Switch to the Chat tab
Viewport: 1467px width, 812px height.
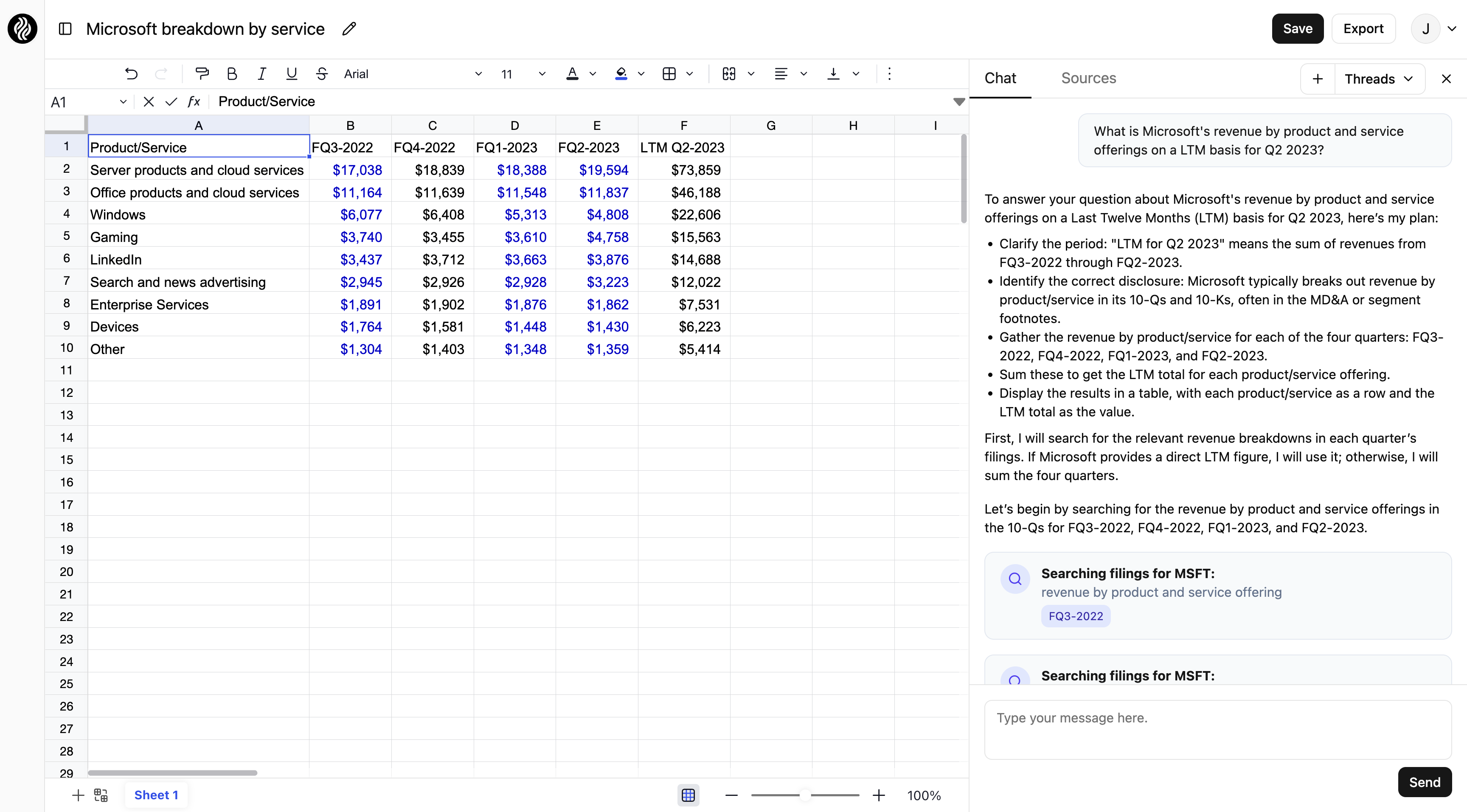1000,78
